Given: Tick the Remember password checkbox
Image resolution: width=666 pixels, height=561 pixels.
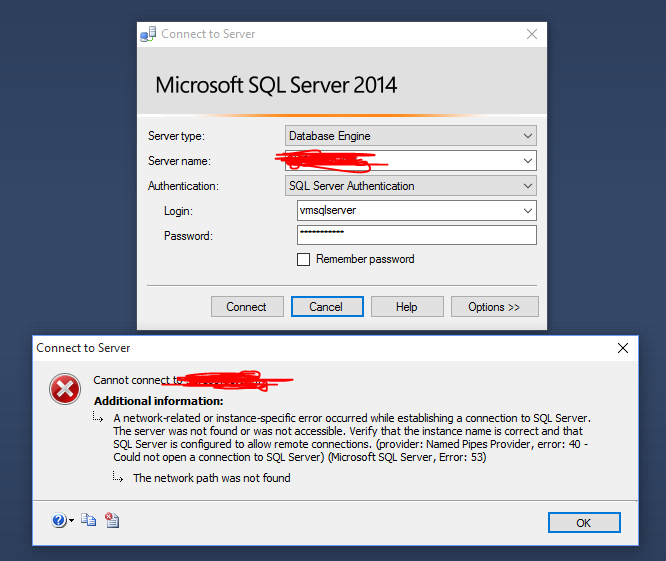Looking at the screenshot, I should click(x=303, y=259).
